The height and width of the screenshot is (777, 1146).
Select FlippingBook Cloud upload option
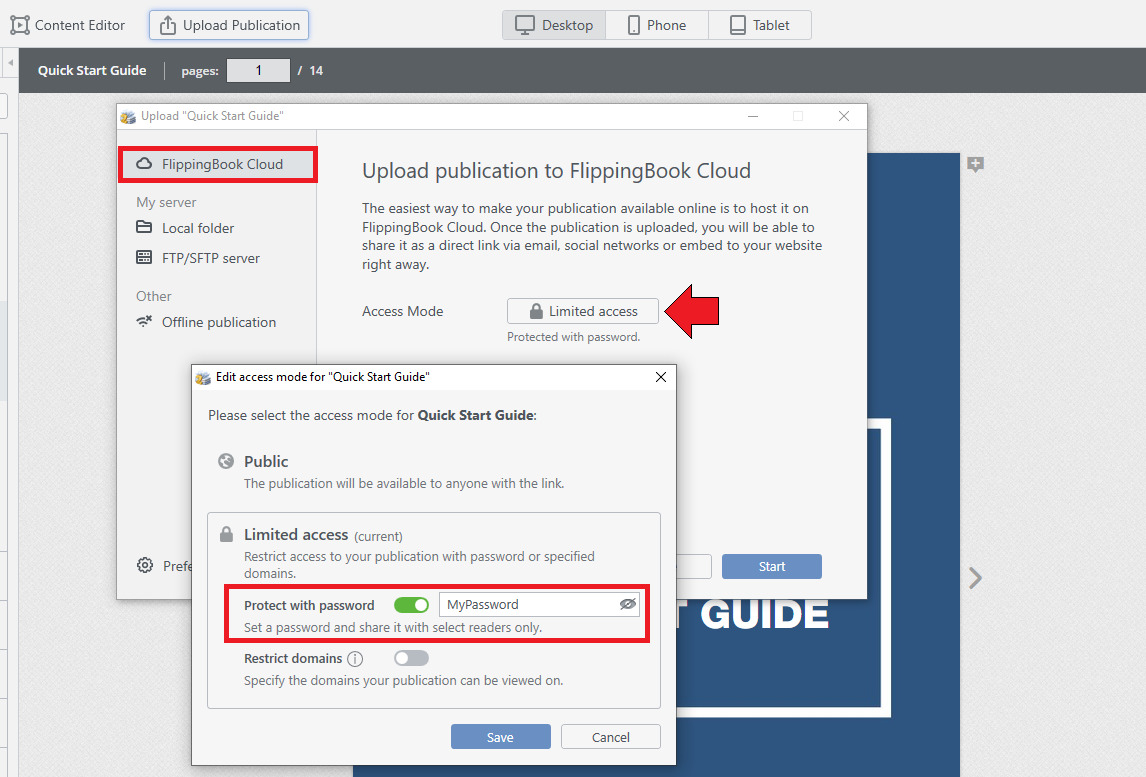tap(219, 164)
